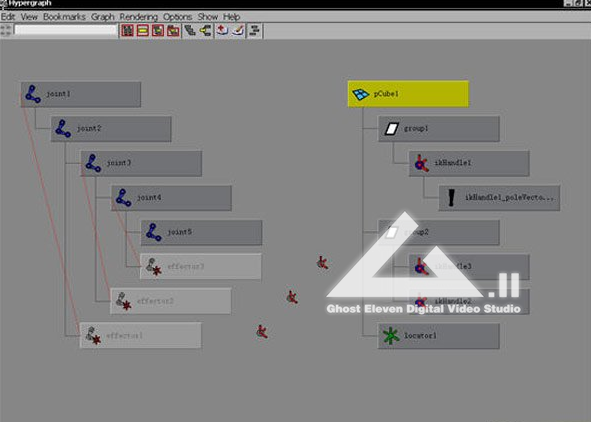Select the joint2 node icon
The width and height of the screenshot is (591, 422).
[x=63, y=128]
